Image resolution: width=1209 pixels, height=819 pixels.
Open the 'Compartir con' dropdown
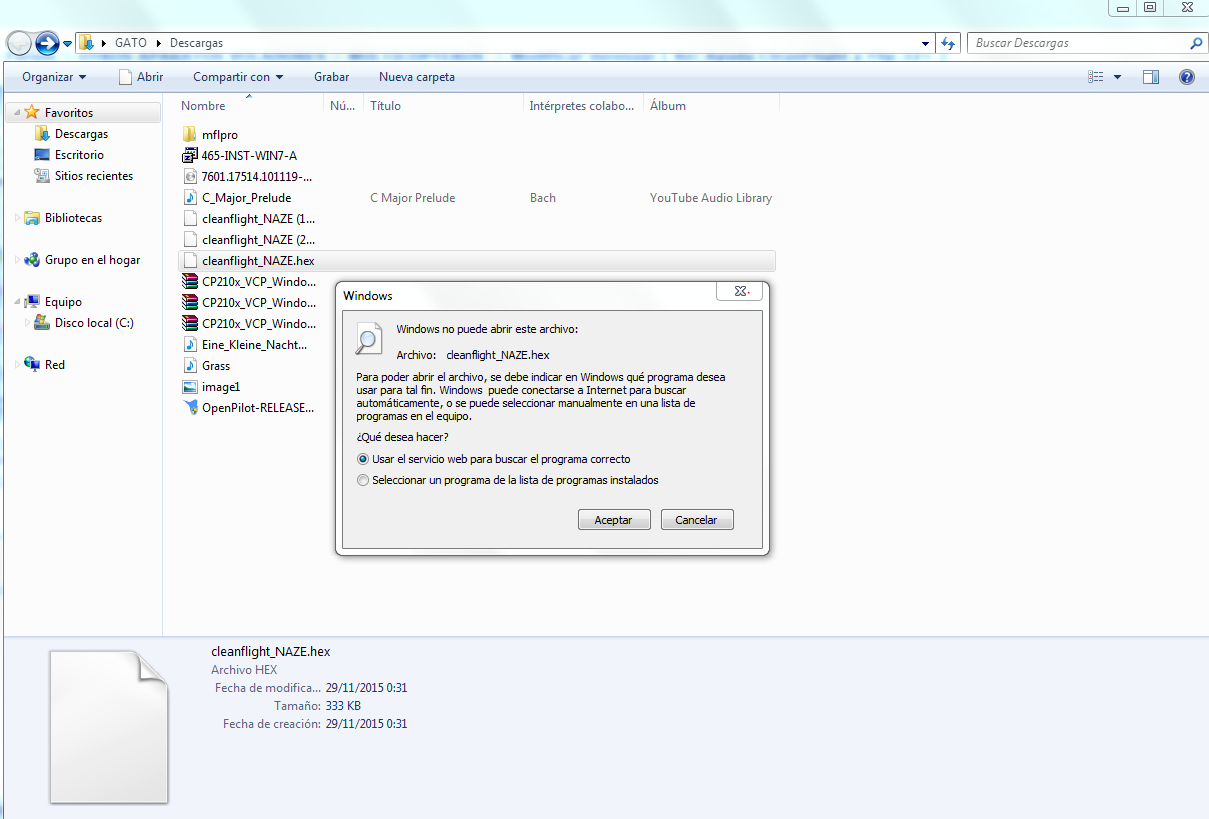click(x=238, y=77)
